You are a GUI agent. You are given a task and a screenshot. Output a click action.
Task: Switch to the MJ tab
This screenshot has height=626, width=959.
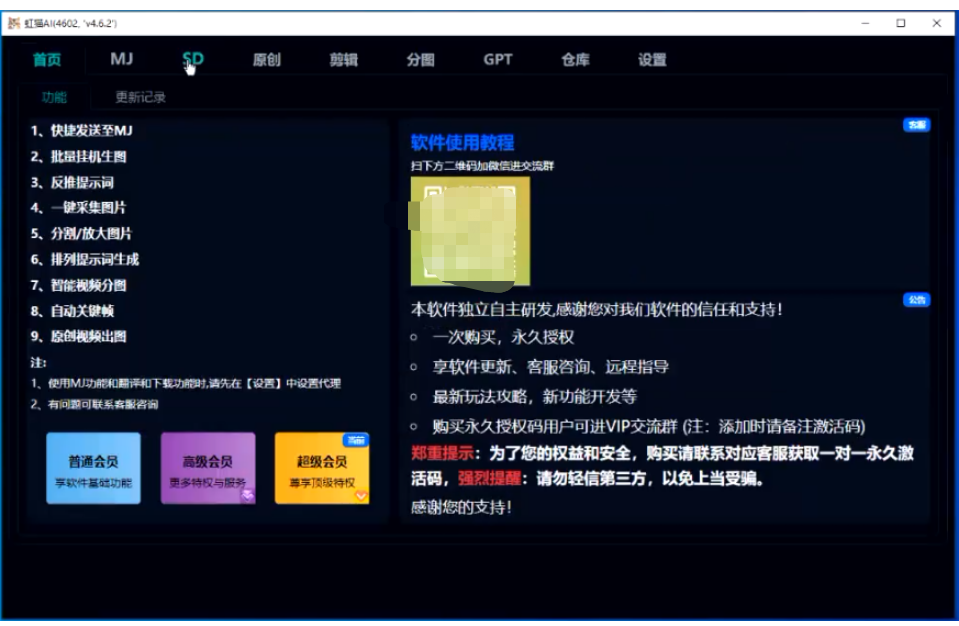[122, 59]
